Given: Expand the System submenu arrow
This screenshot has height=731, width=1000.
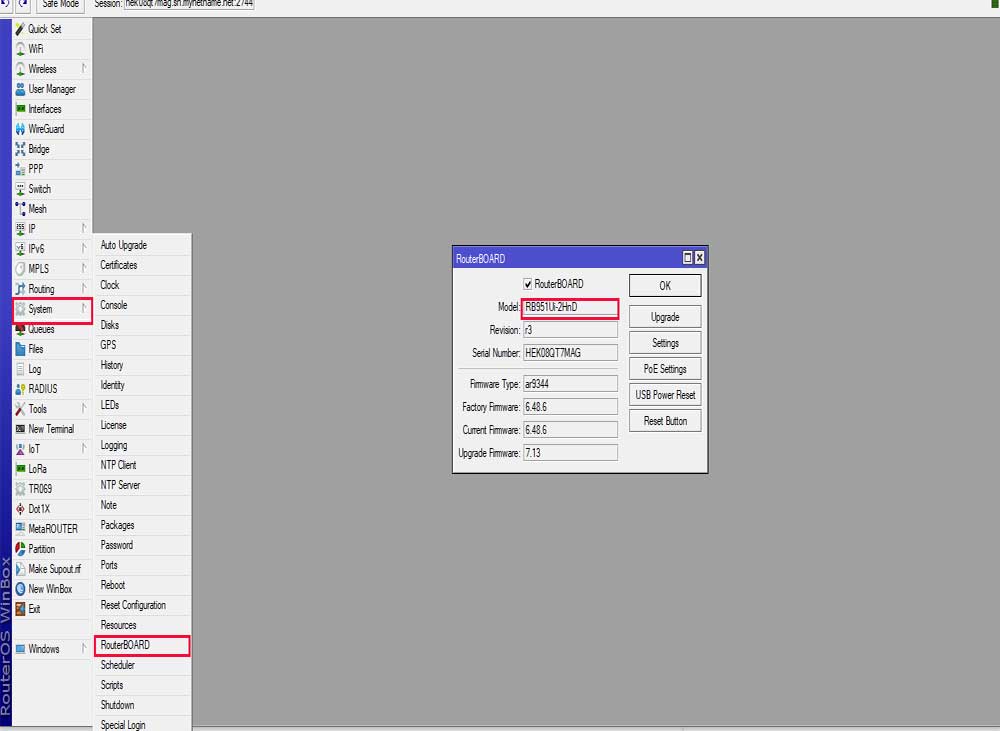Looking at the screenshot, I should click(x=84, y=309).
